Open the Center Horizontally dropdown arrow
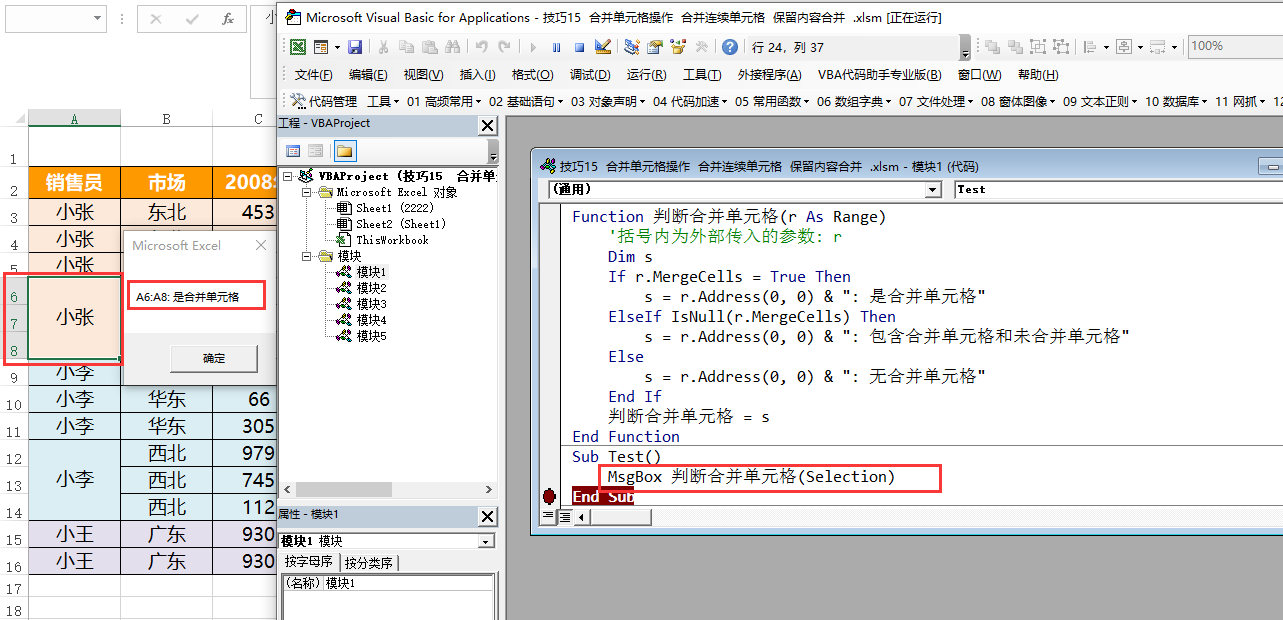This screenshot has width=1283, height=620. (1139, 47)
